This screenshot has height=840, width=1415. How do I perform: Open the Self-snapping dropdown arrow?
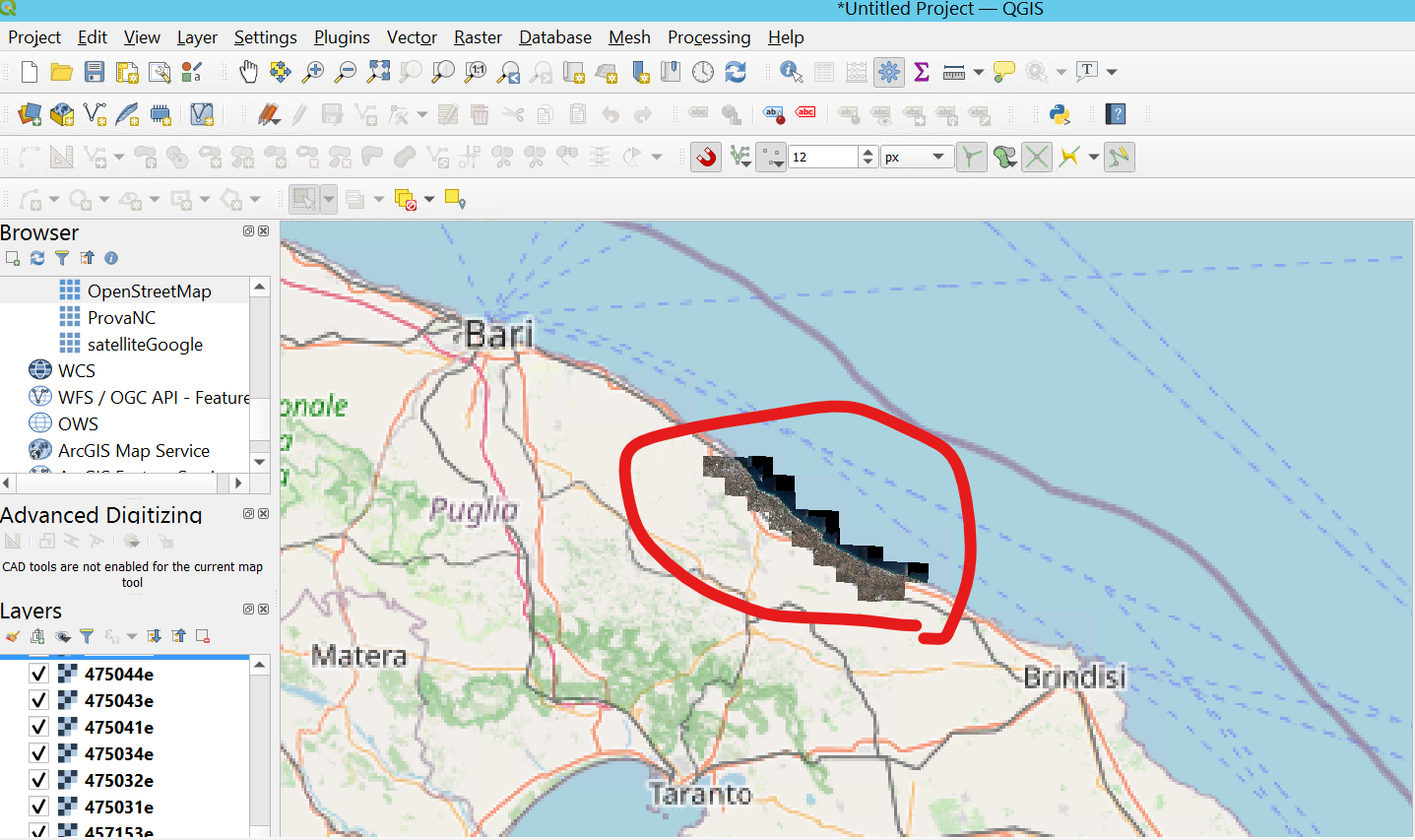click(1094, 157)
